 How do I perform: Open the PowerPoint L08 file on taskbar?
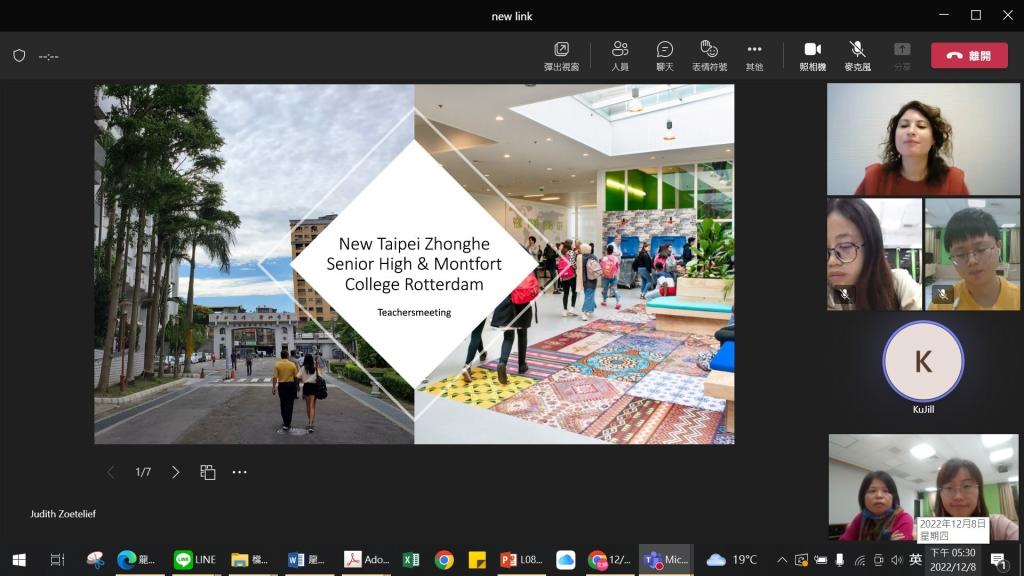pos(521,560)
